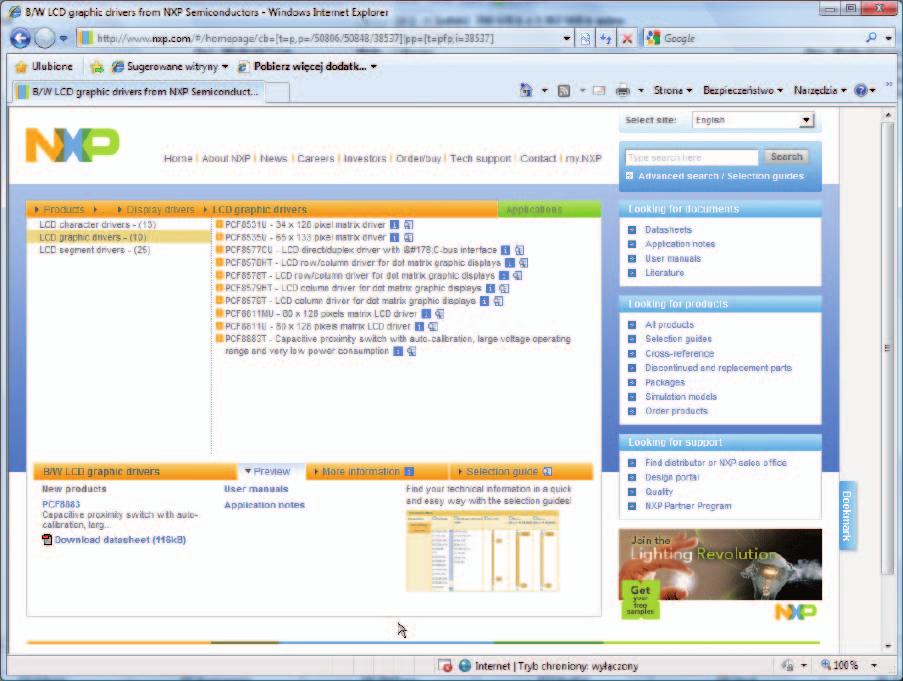The height and width of the screenshot is (681, 903).
Task: Click the browser Back arrow button
Action: coord(20,39)
